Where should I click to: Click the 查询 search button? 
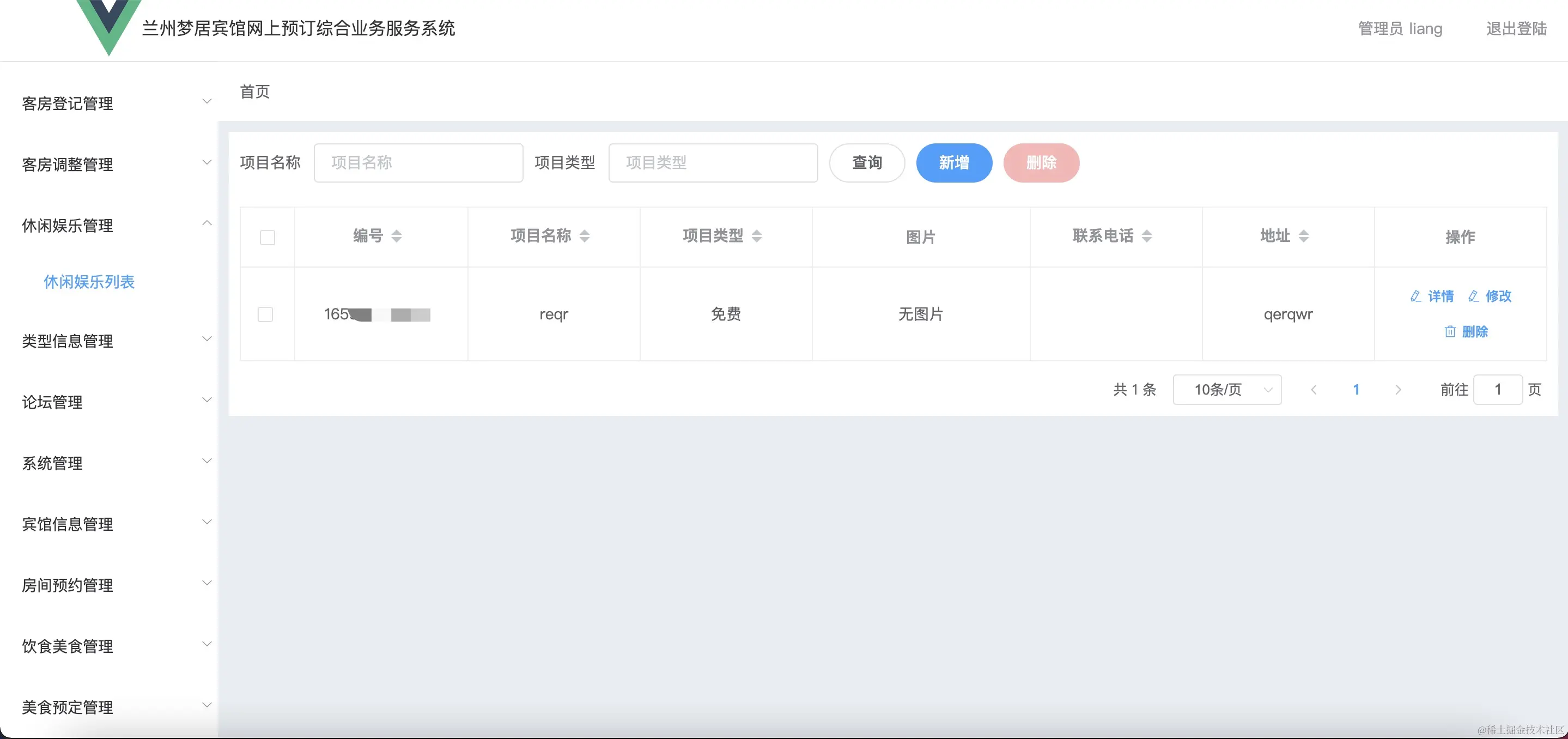coord(867,162)
